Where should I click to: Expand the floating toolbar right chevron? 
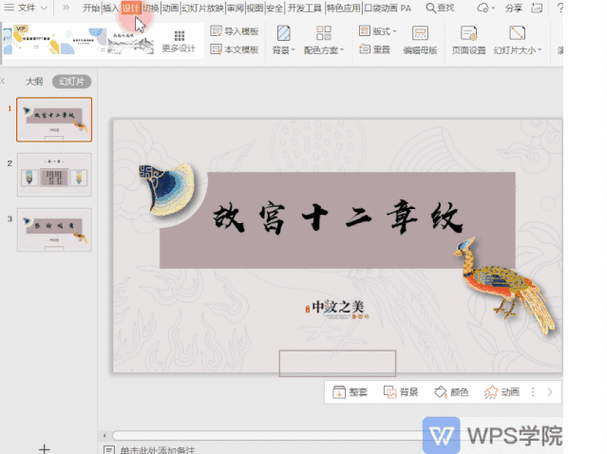pos(550,392)
